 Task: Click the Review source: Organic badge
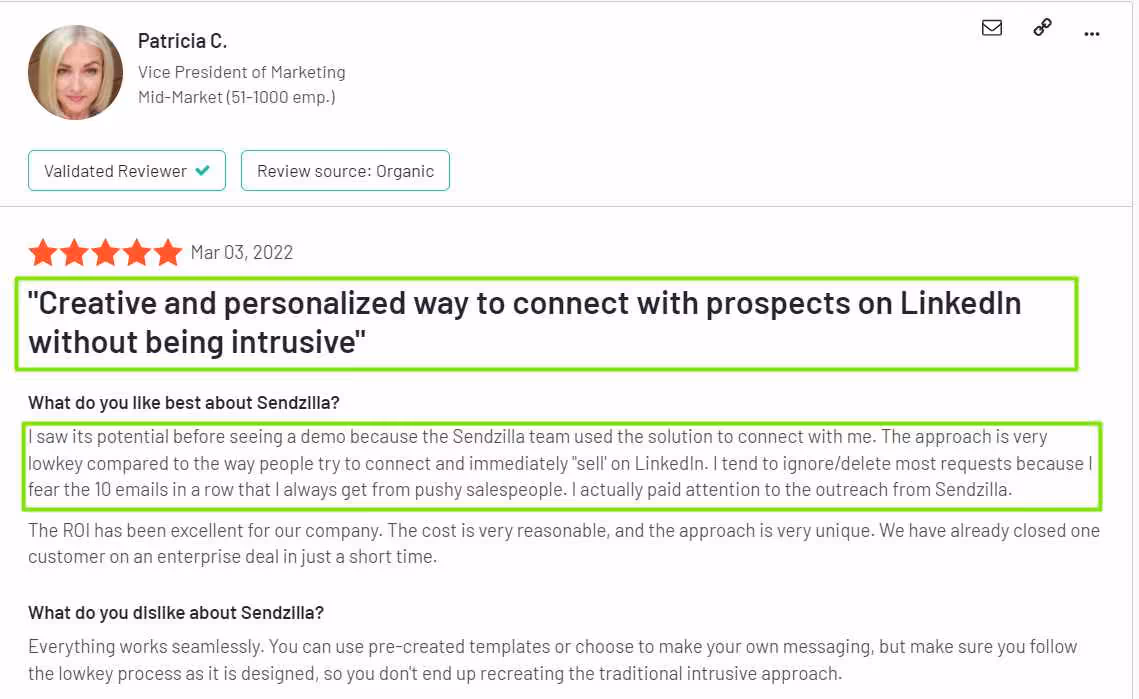[345, 170]
